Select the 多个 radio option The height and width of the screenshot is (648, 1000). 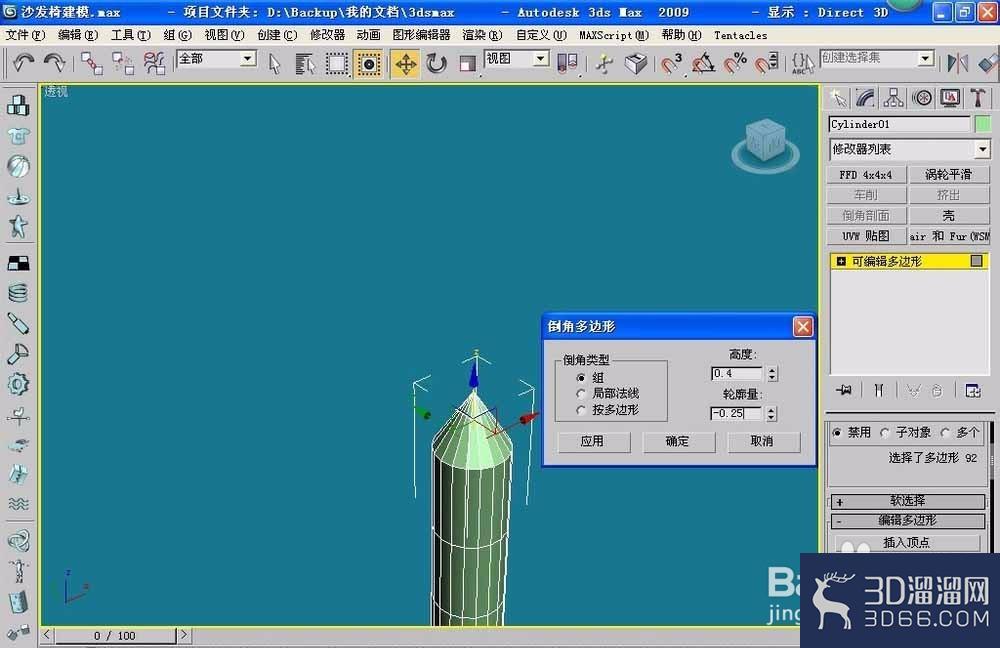click(x=945, y=432)
